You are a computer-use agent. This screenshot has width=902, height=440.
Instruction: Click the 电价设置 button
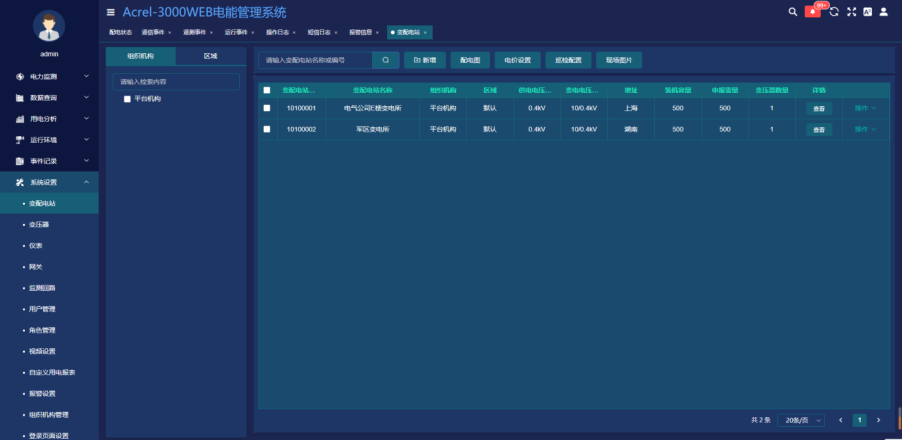pyautogui.click(x=517, y=60)
